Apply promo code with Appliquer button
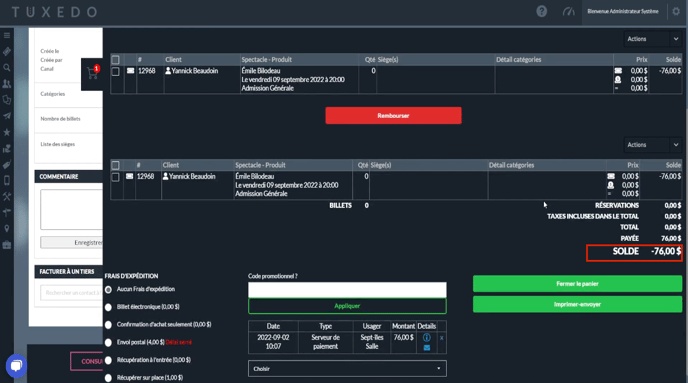 (x=347, y=306)
